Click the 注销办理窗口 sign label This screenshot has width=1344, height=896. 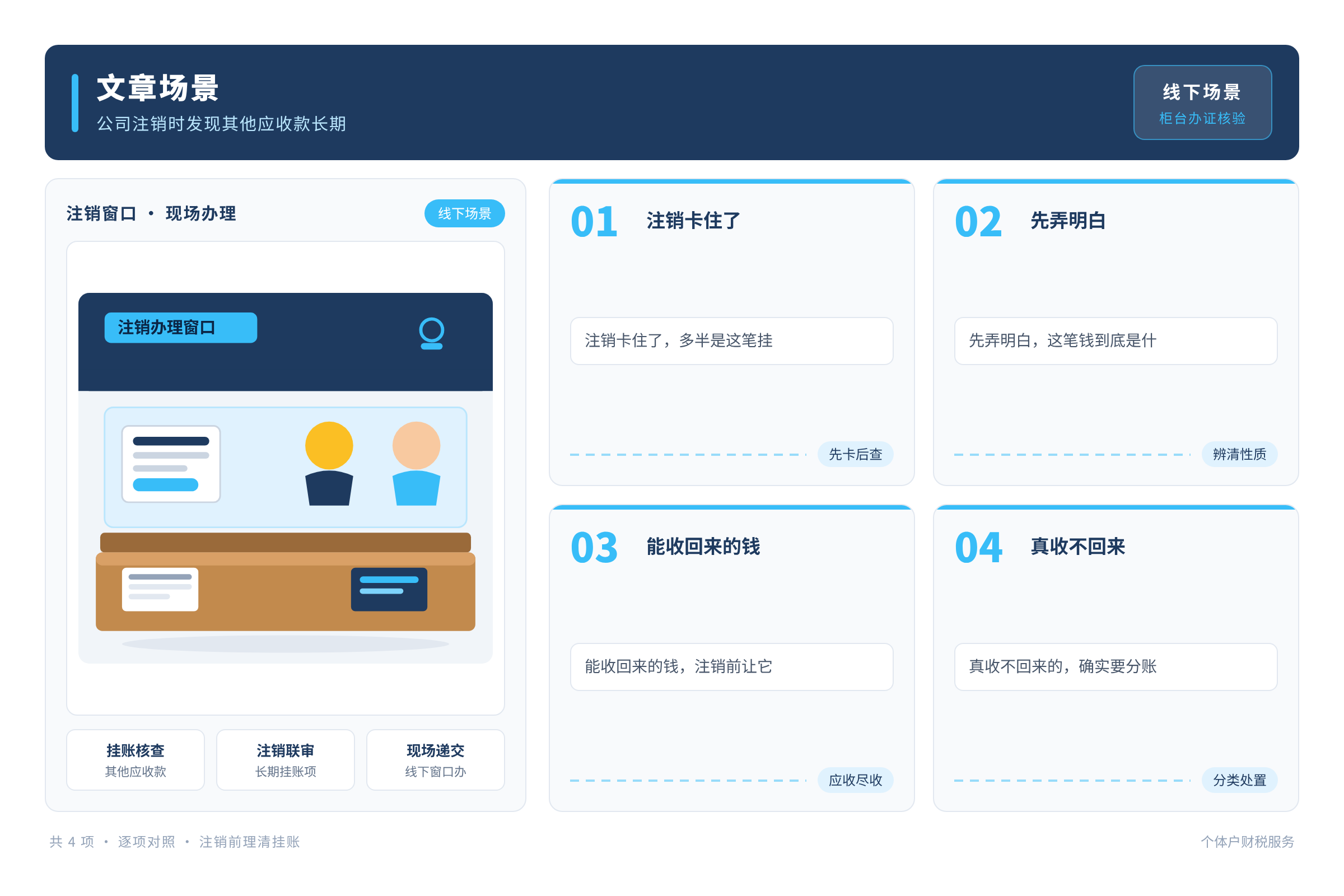(180, 328)
